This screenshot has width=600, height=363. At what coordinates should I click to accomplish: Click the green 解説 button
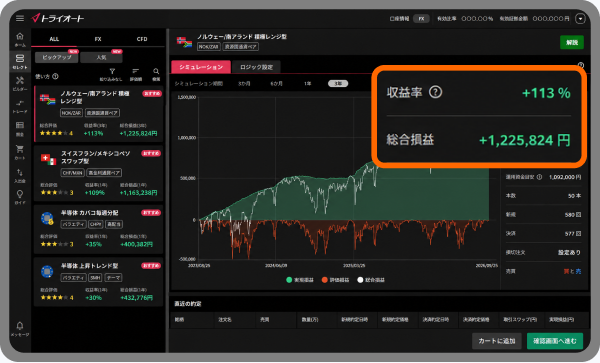pos(572,42)
